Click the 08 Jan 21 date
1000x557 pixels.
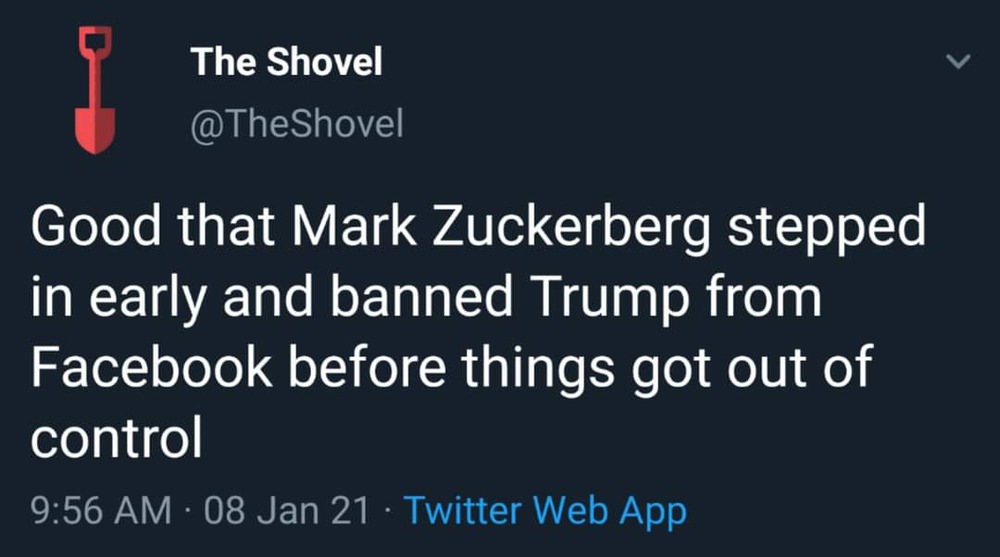click(x=287, y=511)
